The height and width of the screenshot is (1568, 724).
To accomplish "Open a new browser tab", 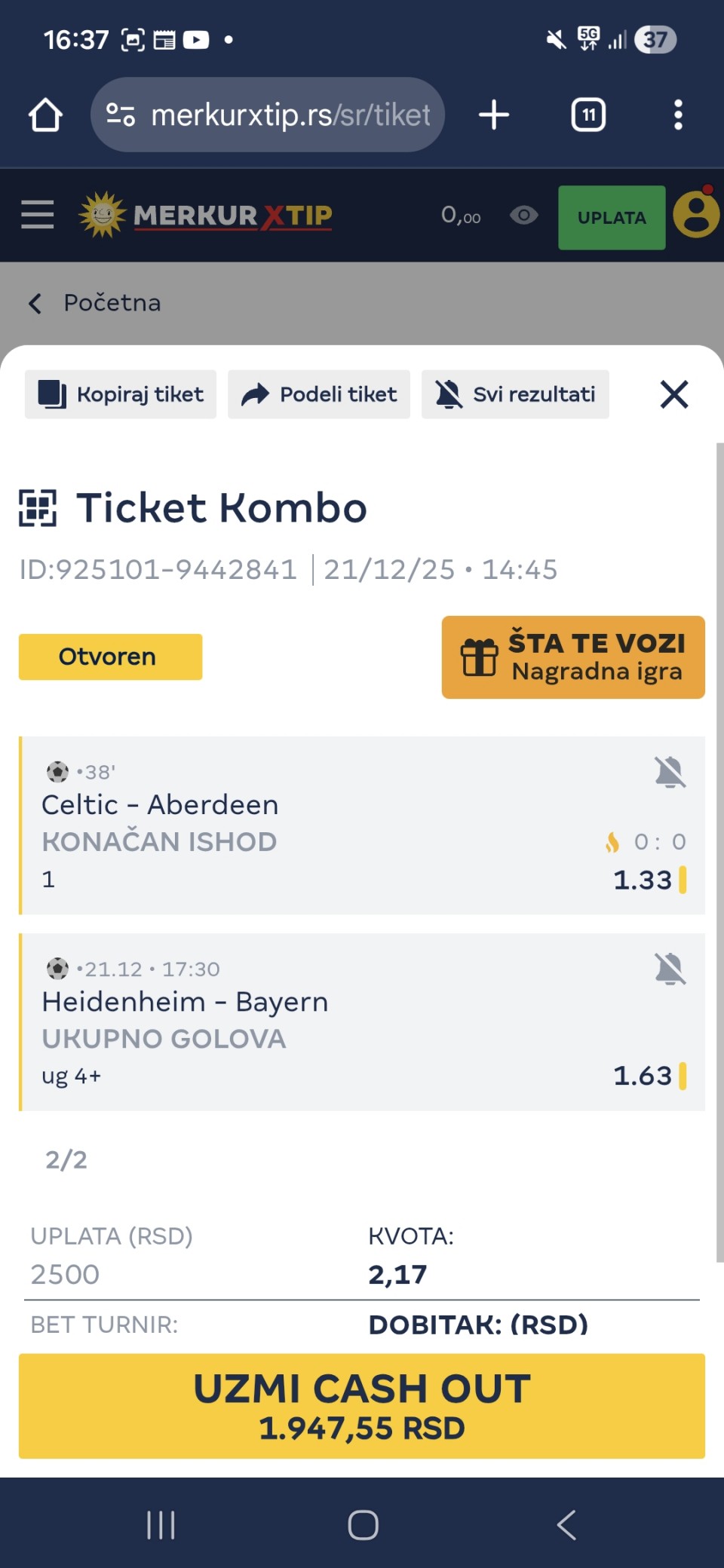I will (494, 115).
